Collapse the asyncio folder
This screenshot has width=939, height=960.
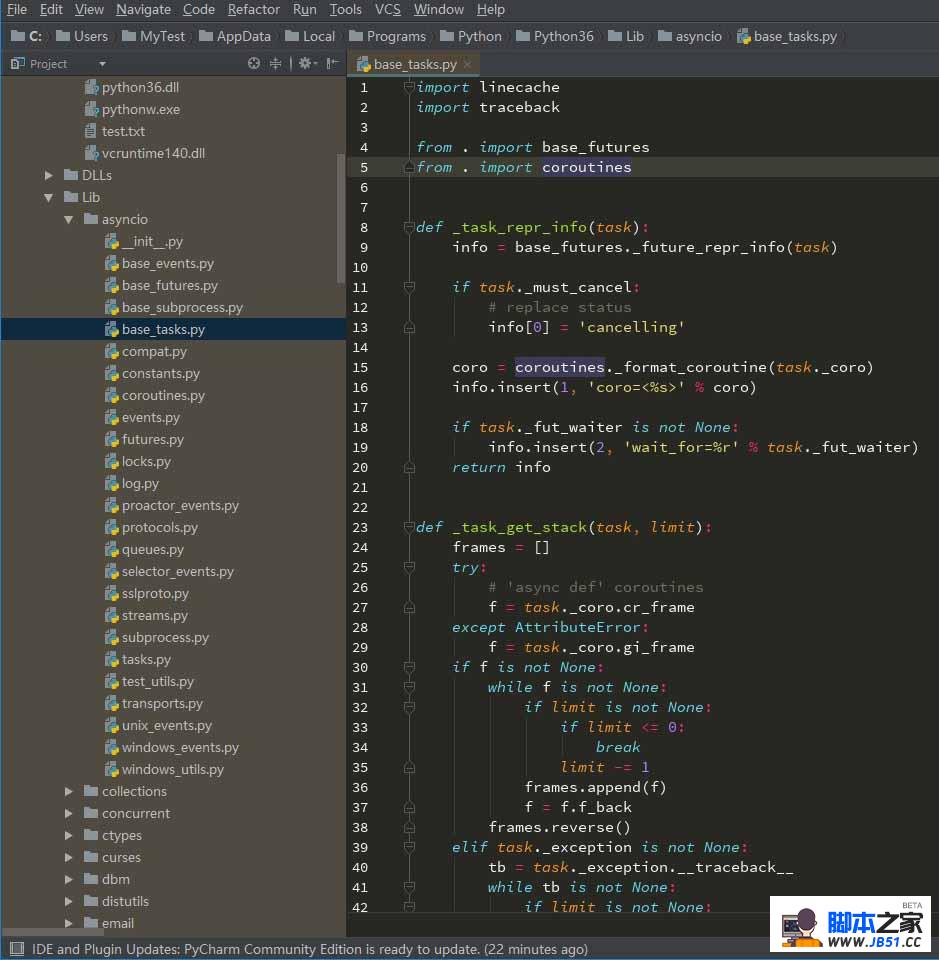(69, 219)
